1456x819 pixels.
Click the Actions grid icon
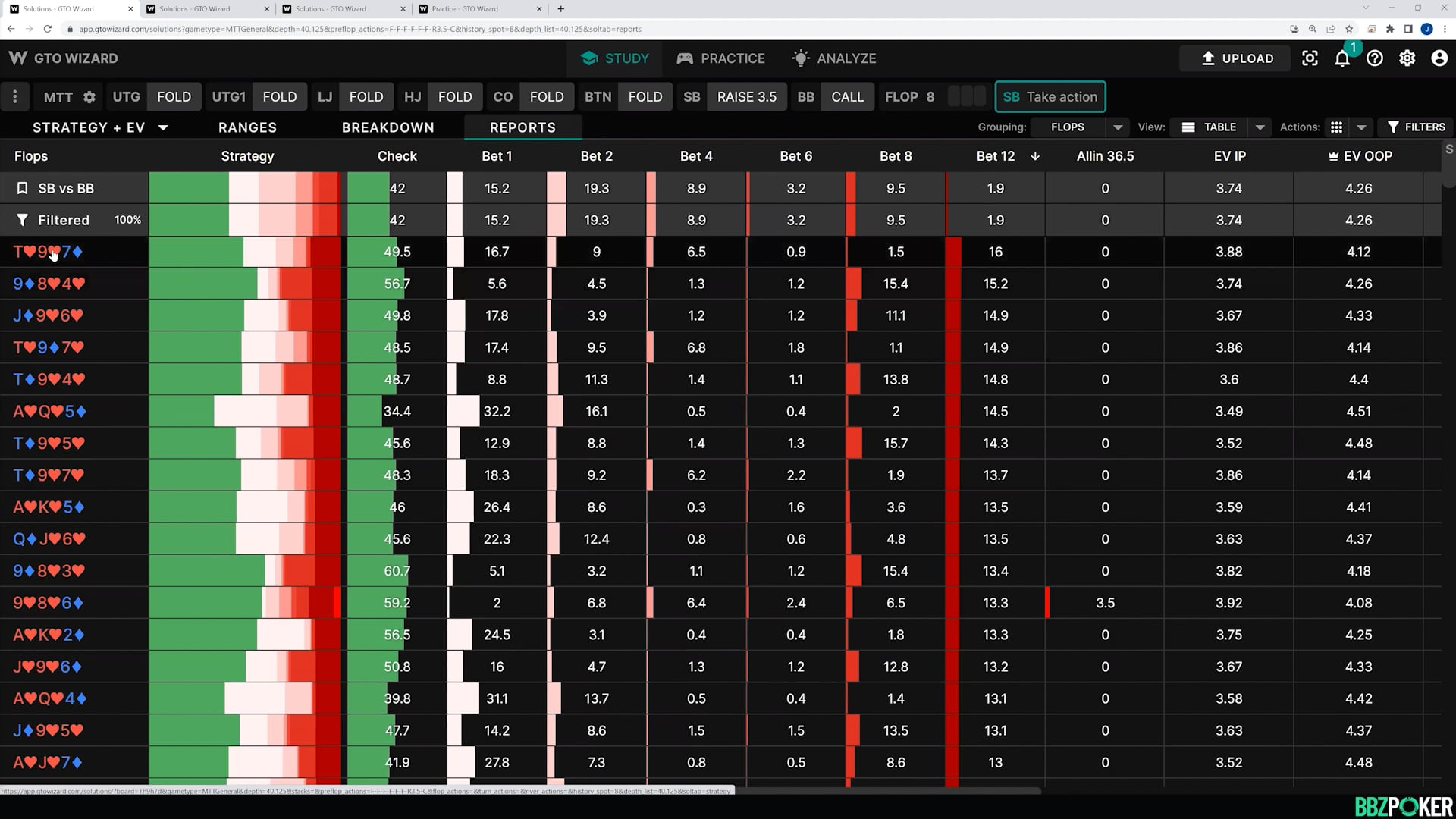[x=1337, y=127]
